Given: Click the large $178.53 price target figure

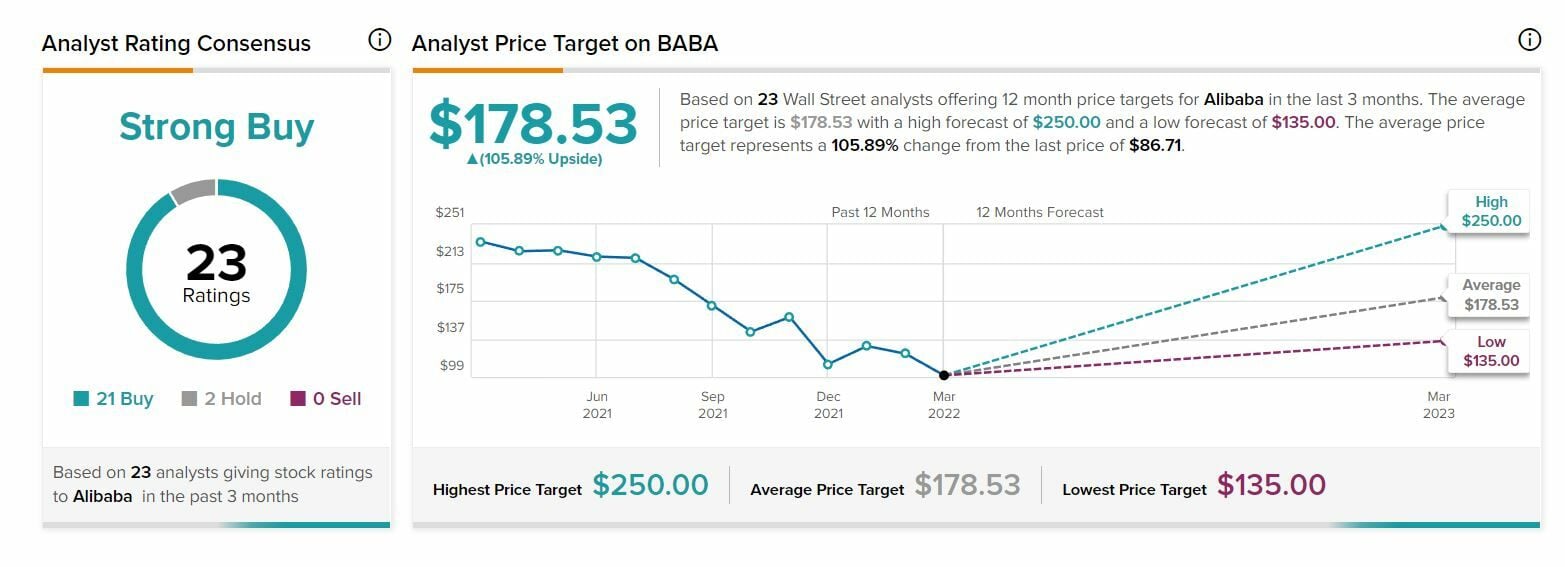Looking at the screenshot, I should [x=533, y=124].
